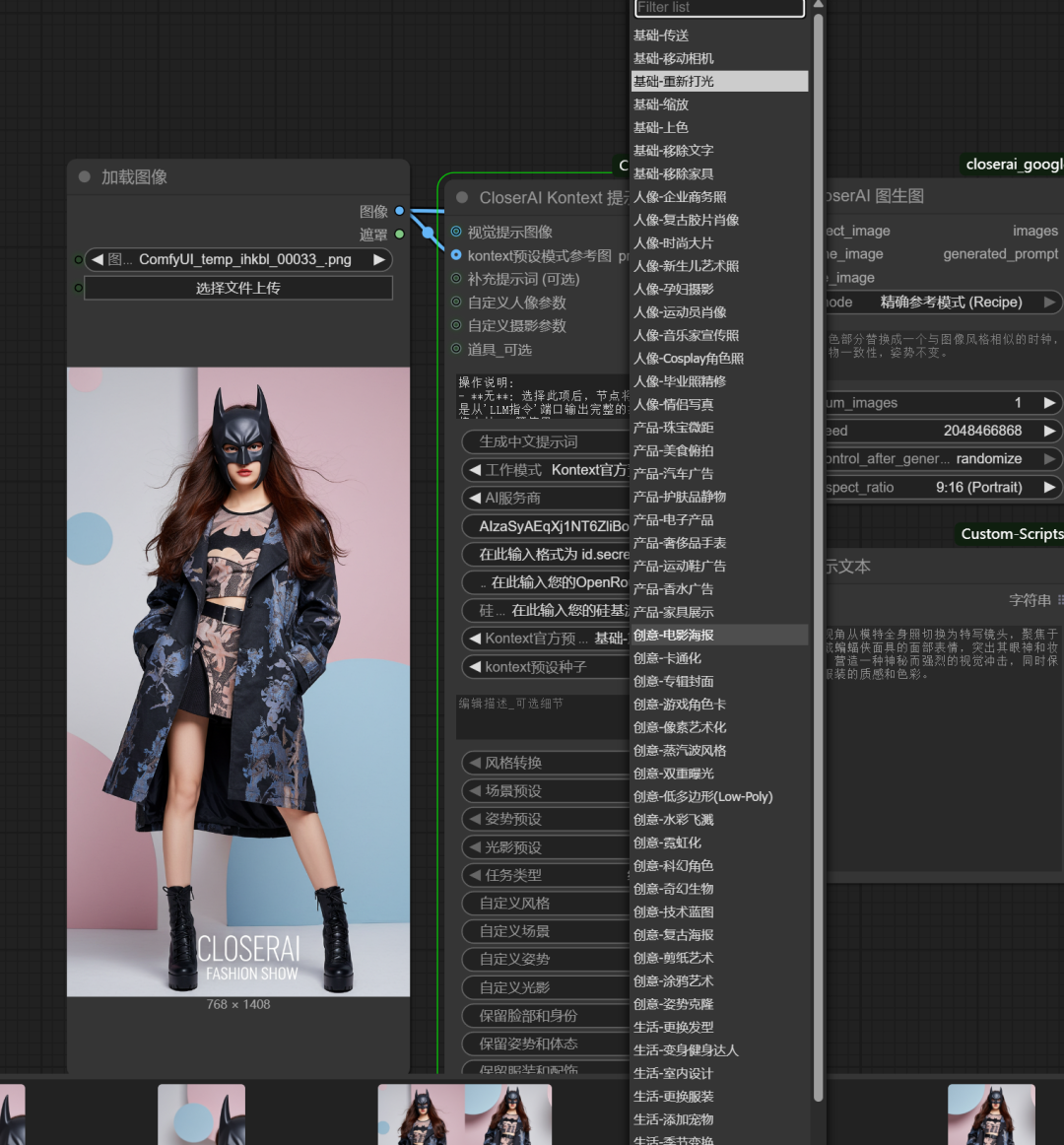The image size is (1064, 1145).
Task: Open the ComfyUI_temp_ihkbl_00033_.png file dropdown
Action: tap(238, 259)
